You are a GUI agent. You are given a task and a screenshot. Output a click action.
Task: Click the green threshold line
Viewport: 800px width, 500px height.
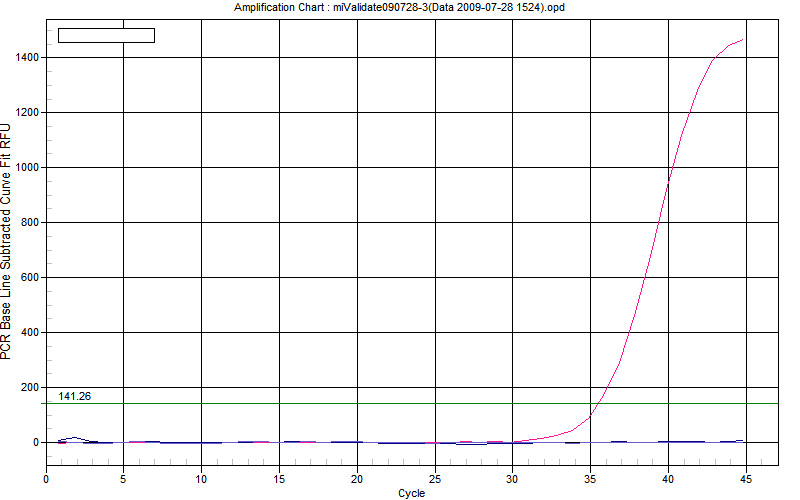[x=409, y=404]
